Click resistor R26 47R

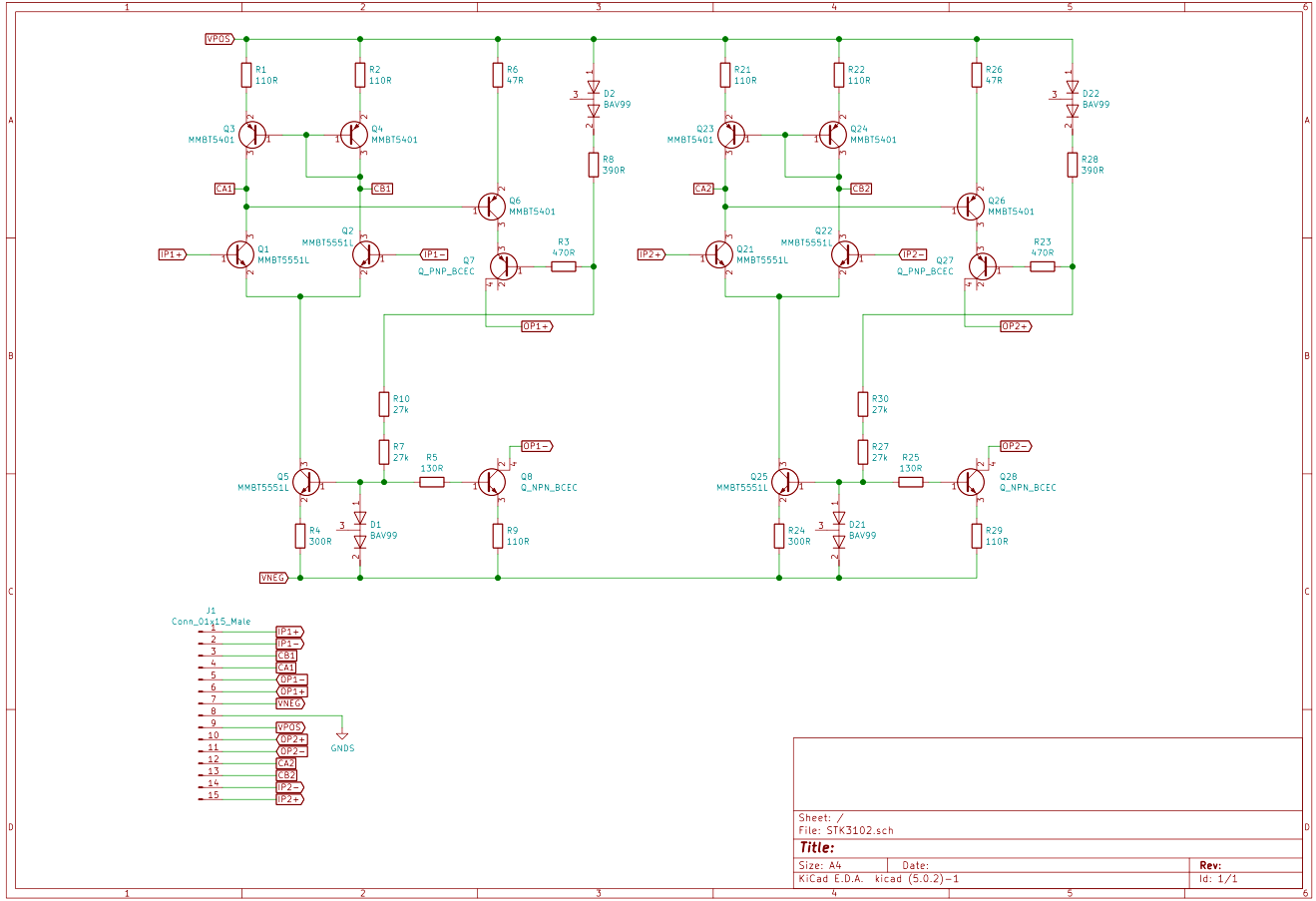pos(977,75)
